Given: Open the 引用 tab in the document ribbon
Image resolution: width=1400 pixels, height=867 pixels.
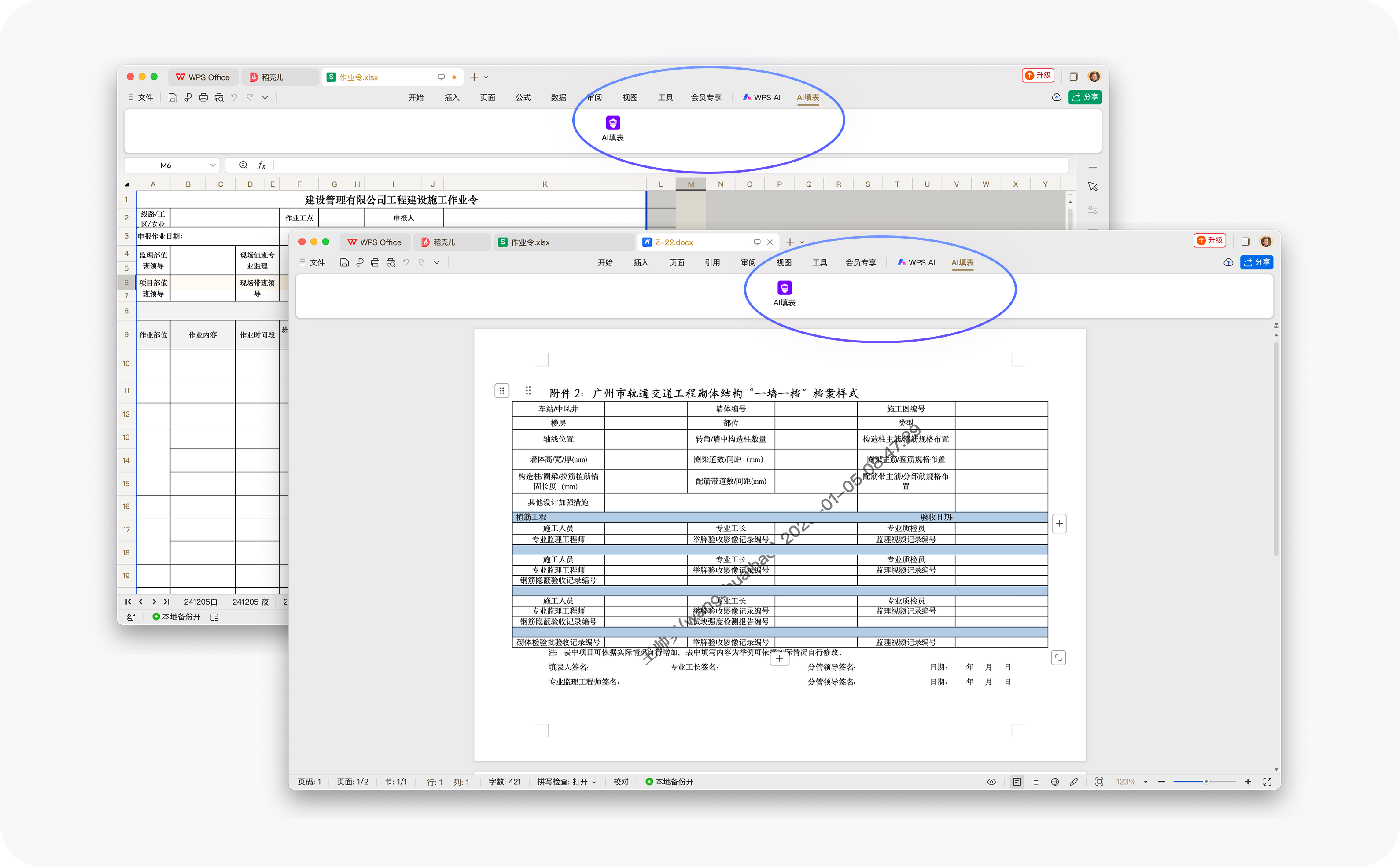Looking at the screenshot, I should coord(712,263).
